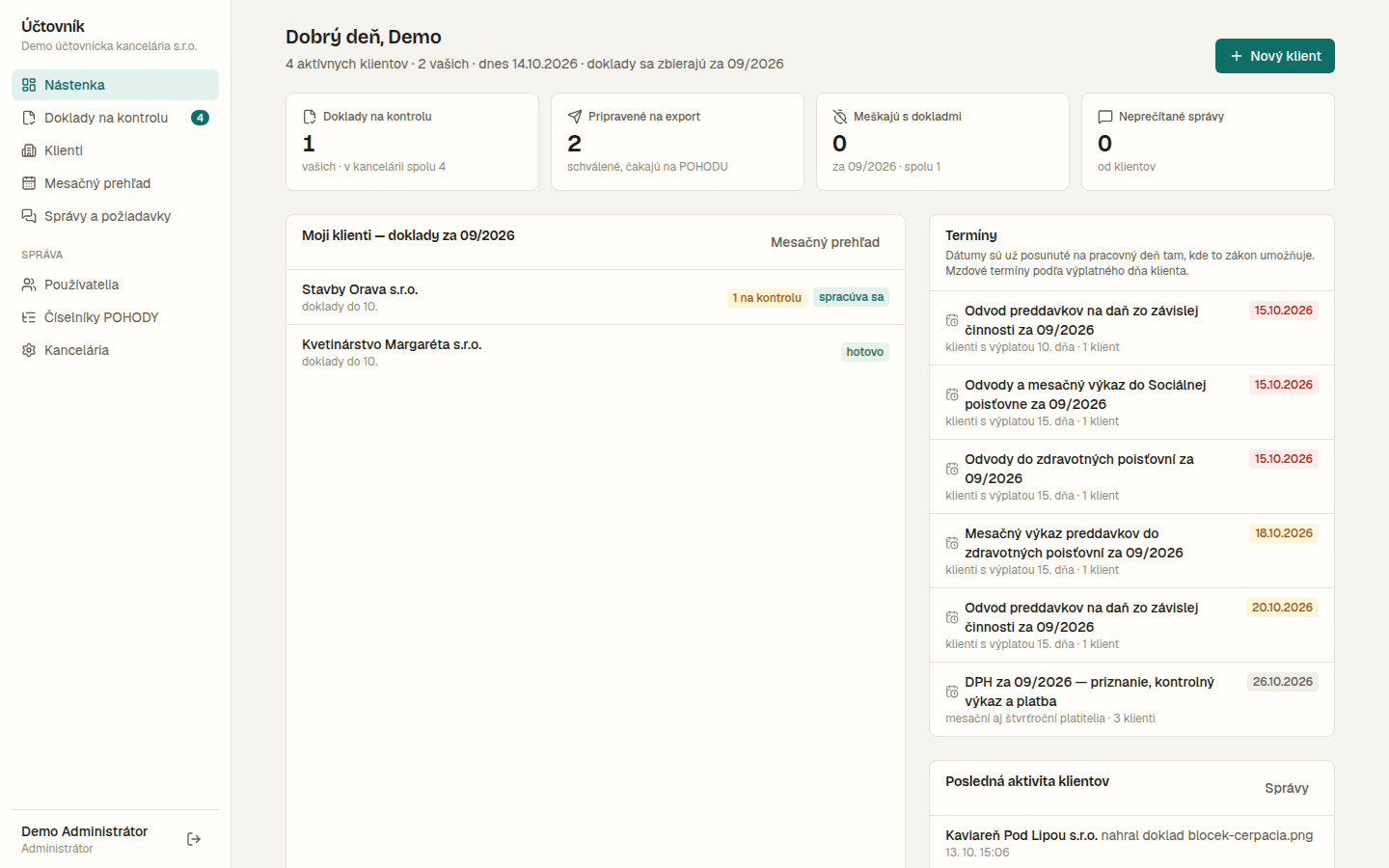The width and height of the screenshot is (1389, 868).
Task: Open Nástenka in the sidebar
Action: coord(116,85)
